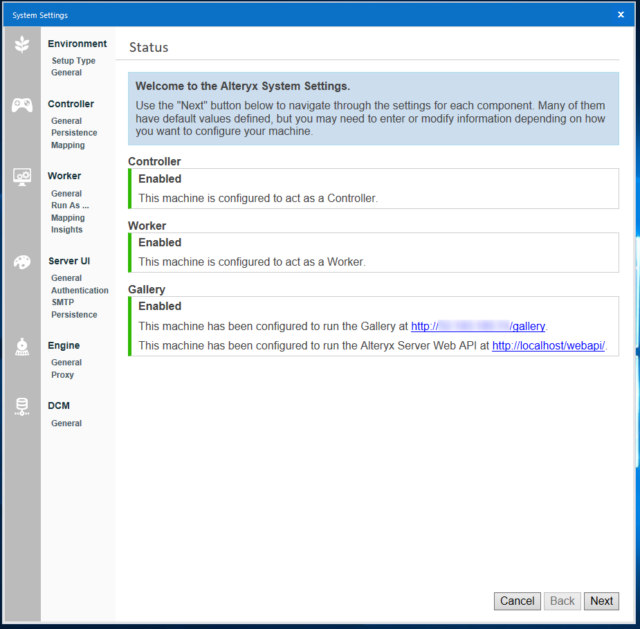The image size is (640, 629).
Task: Click the Cancel button
Action: pos(517,601)
